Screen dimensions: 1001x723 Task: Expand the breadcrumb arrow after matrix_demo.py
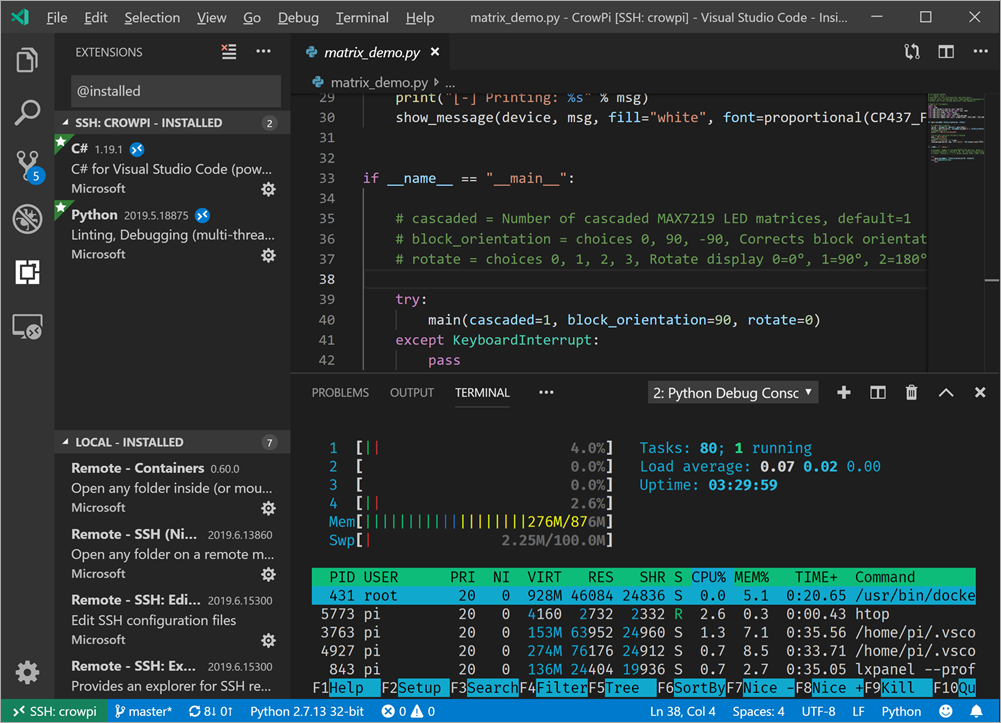[437, 82]
